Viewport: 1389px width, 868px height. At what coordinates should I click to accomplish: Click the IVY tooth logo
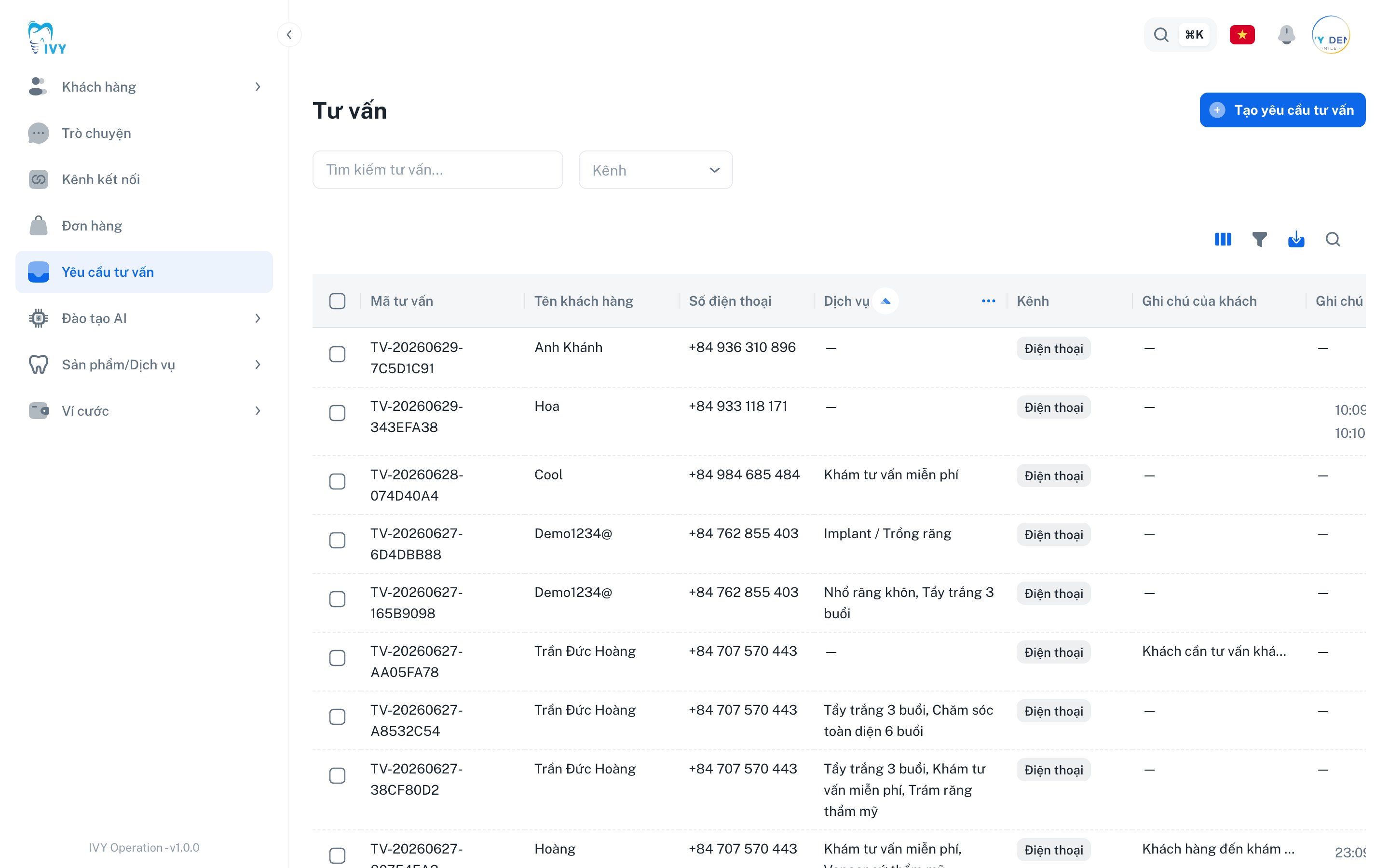coord(47,38)
